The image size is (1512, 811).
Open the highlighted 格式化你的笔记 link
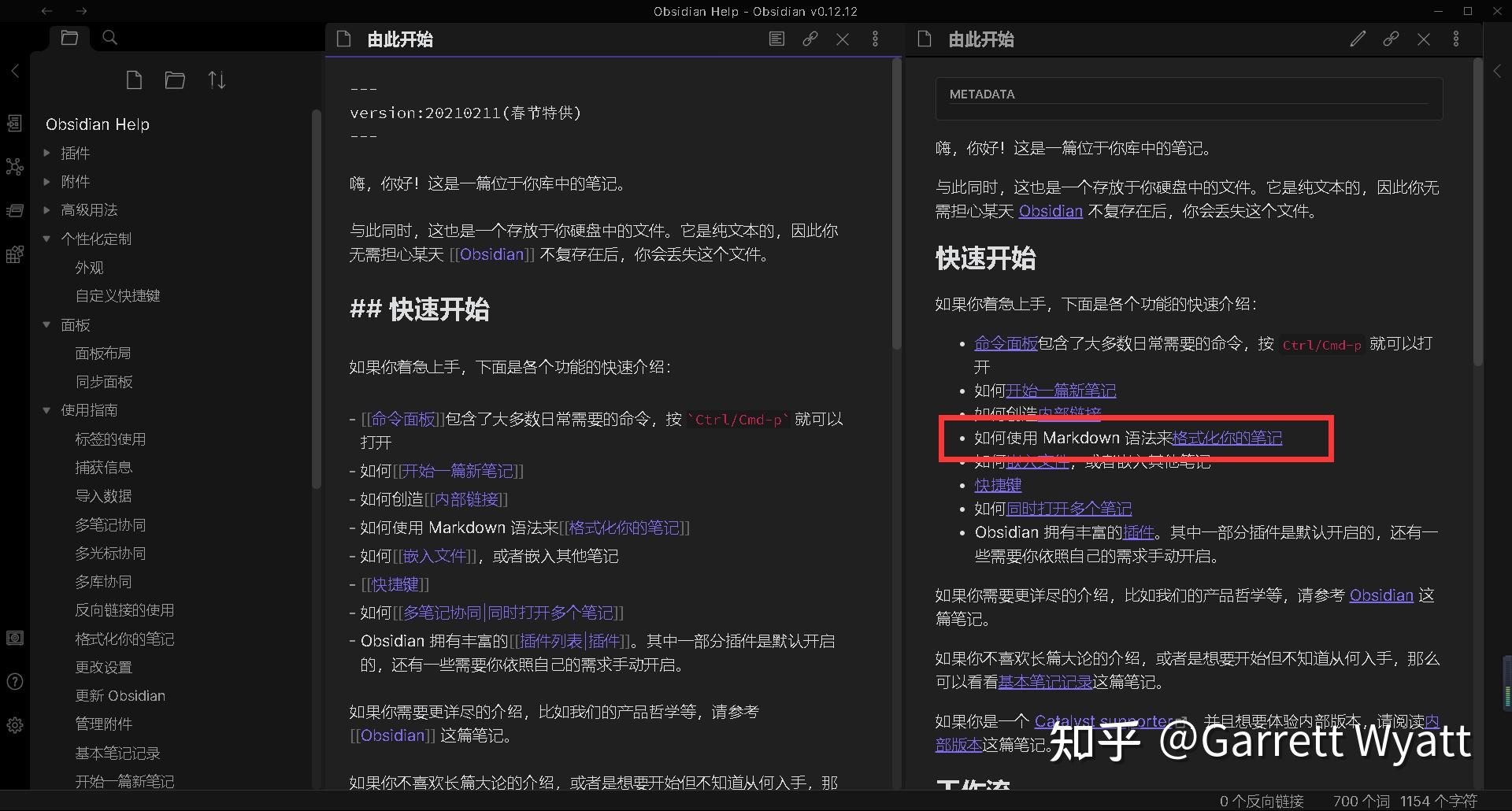(1226, 438)
